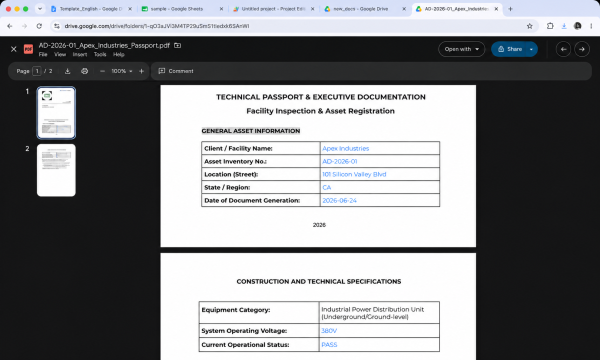The image size is (600, 360).
Task: Click '101 Silicon Valley Blvd' location value
Action: pyautogui.click(x=354, y=174)
